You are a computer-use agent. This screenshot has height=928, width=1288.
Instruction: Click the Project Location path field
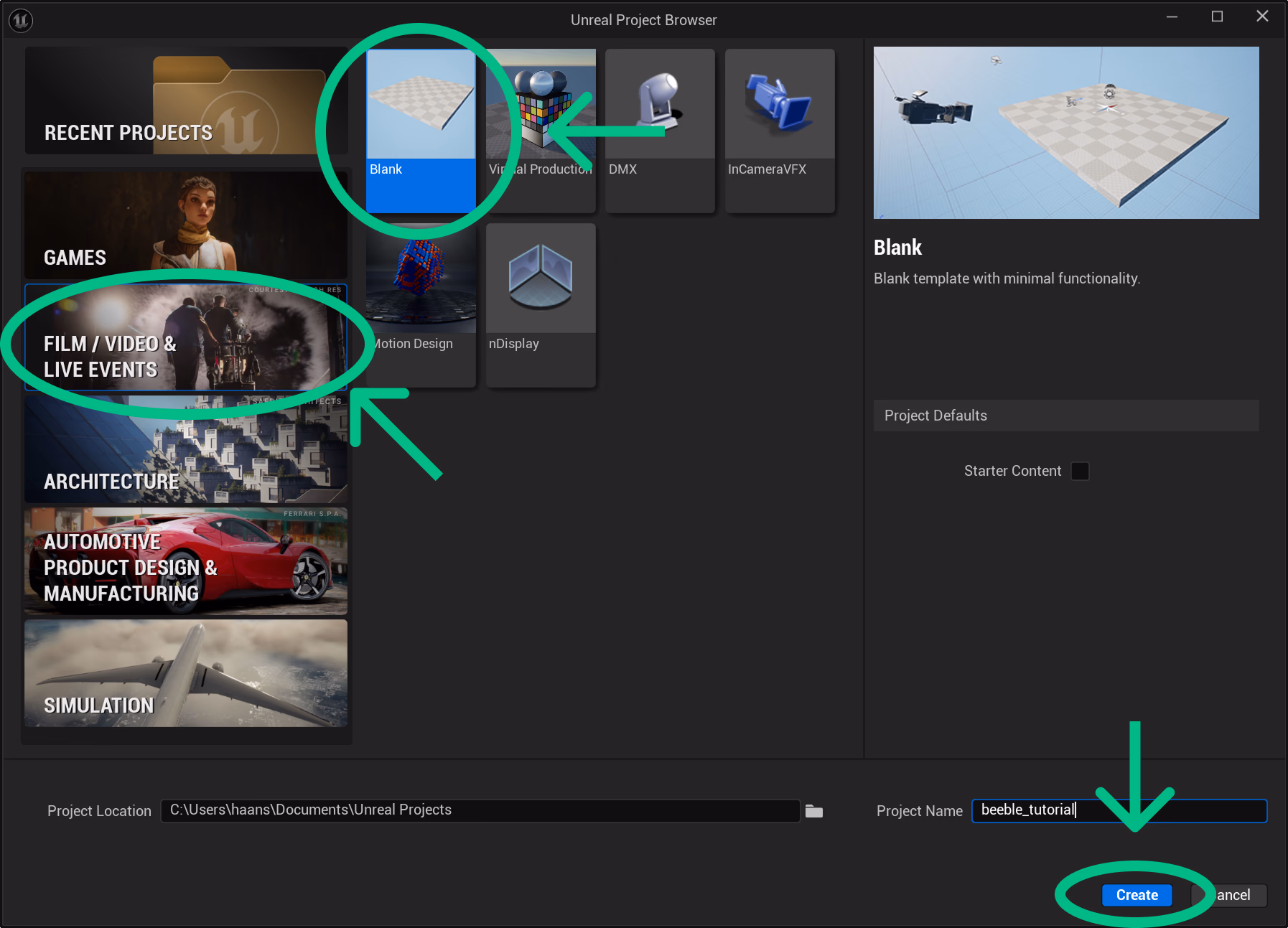point(481,811)
